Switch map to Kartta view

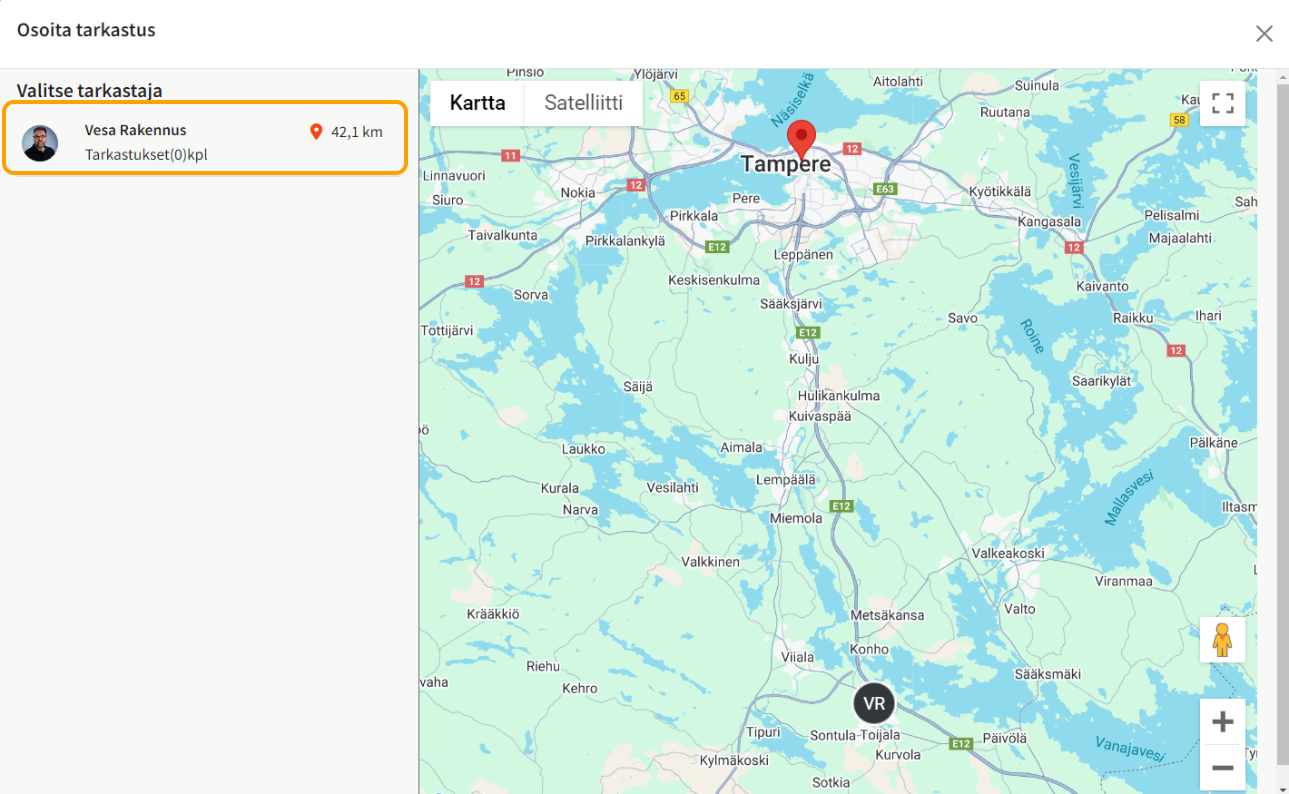(477, 103)
